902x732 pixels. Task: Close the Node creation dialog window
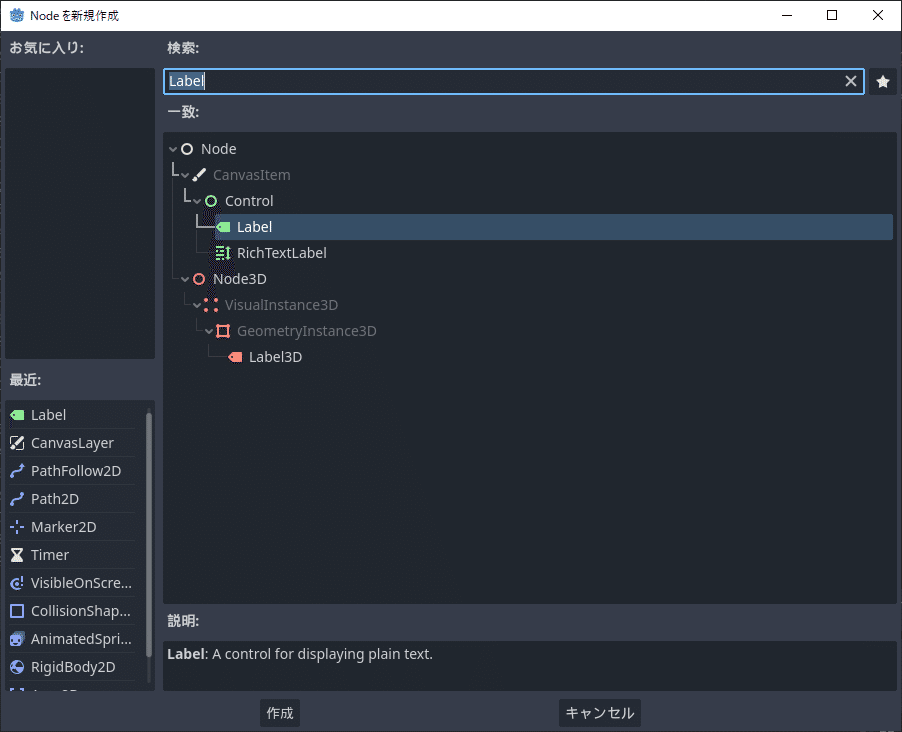[877, 16]
